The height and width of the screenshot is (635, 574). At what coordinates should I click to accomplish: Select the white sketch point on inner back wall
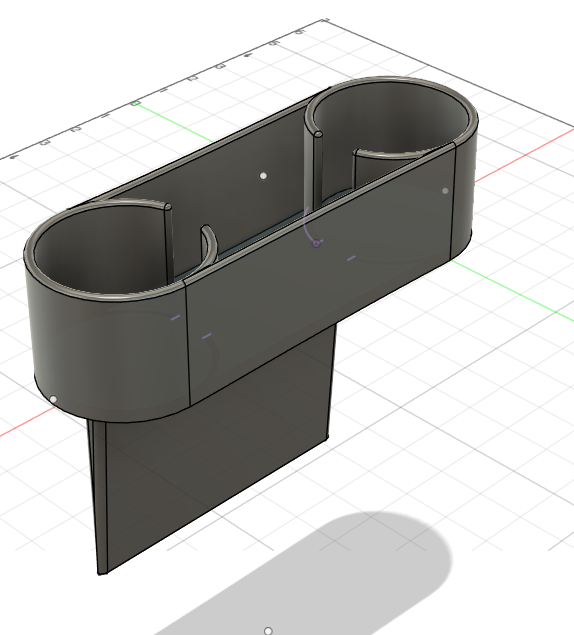pos(263,176)
